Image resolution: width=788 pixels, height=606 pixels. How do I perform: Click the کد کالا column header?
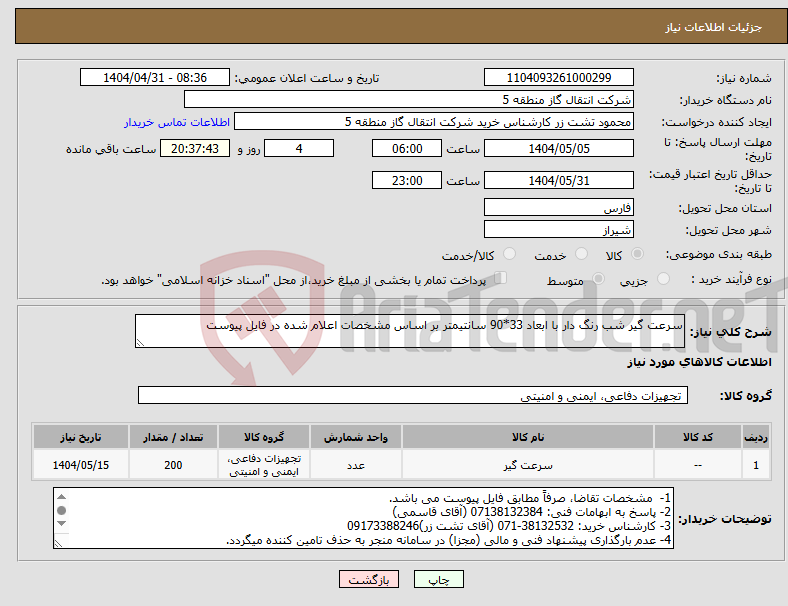(698, 437)
